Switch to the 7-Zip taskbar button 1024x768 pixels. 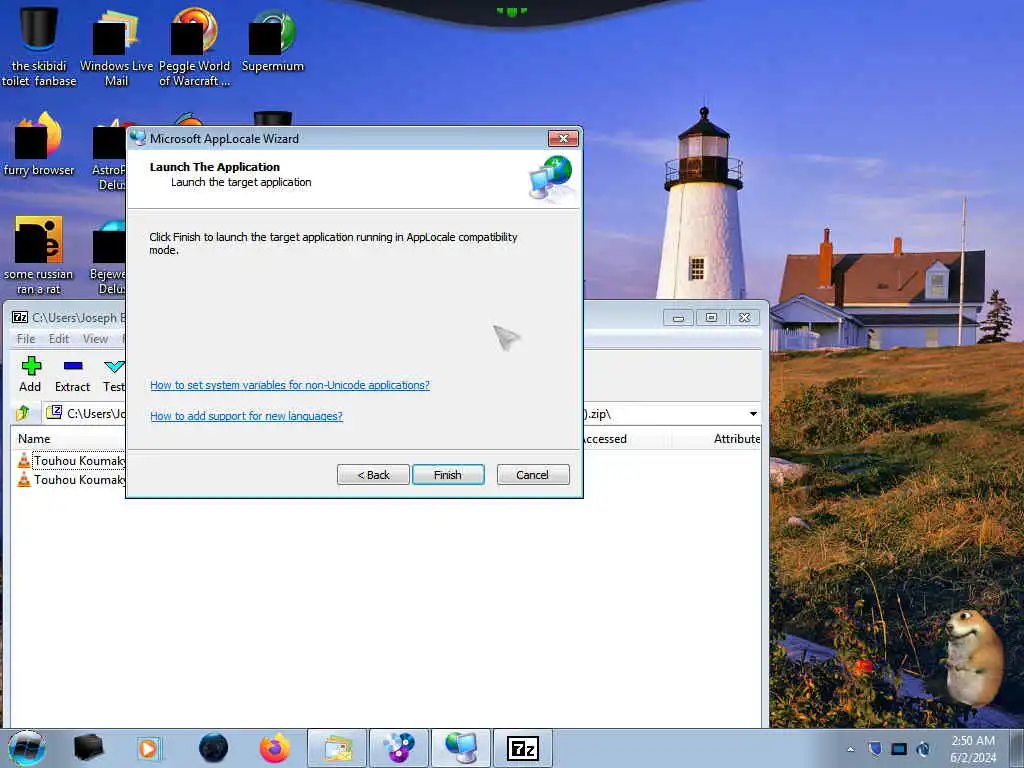pos(522,748)
